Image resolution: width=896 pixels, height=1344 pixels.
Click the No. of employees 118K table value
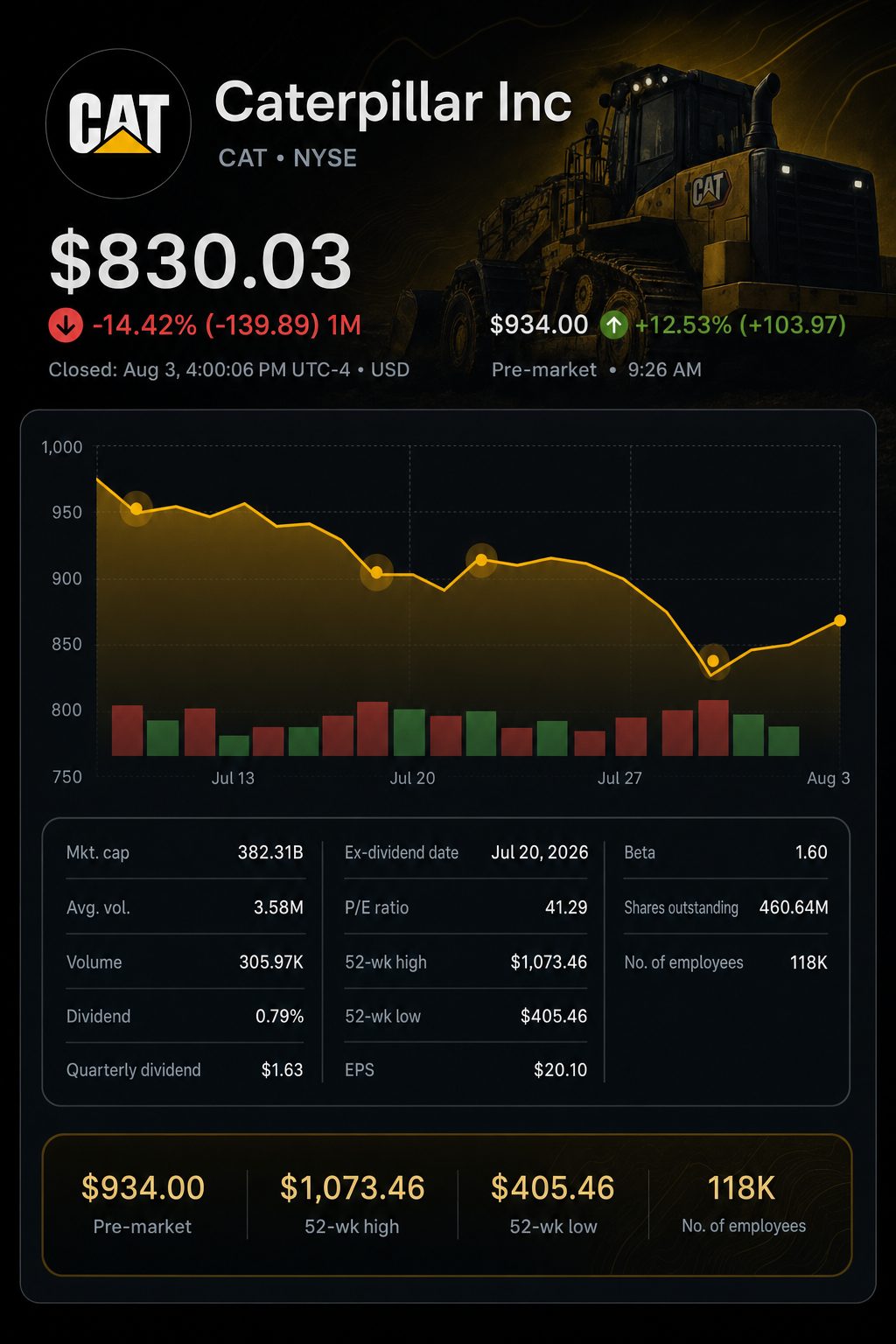[x=808, y=962]
